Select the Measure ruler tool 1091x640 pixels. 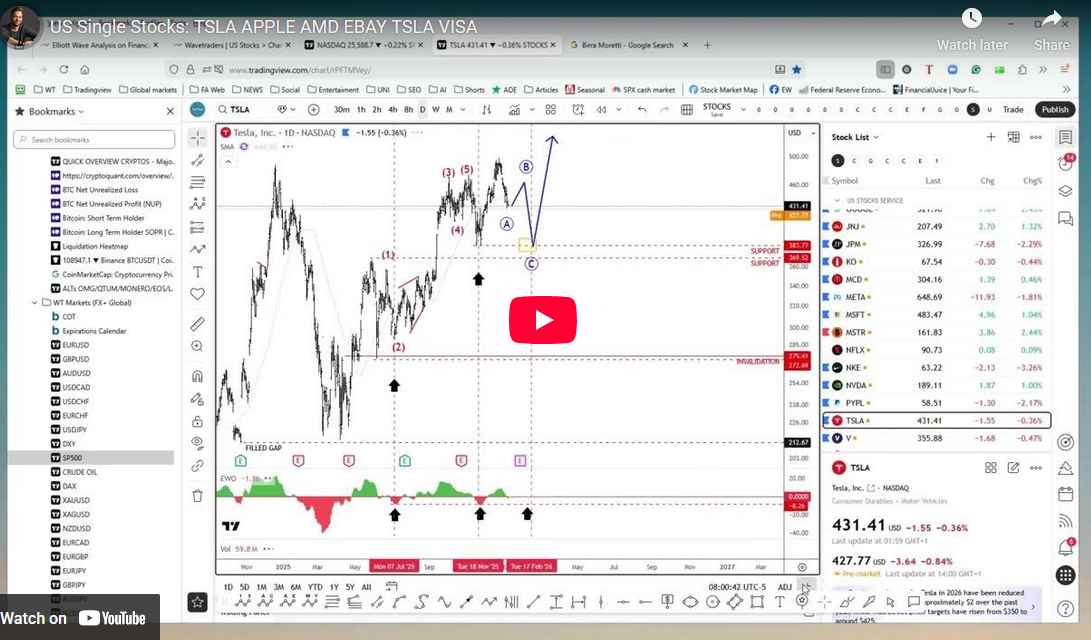tap(197, 323)
